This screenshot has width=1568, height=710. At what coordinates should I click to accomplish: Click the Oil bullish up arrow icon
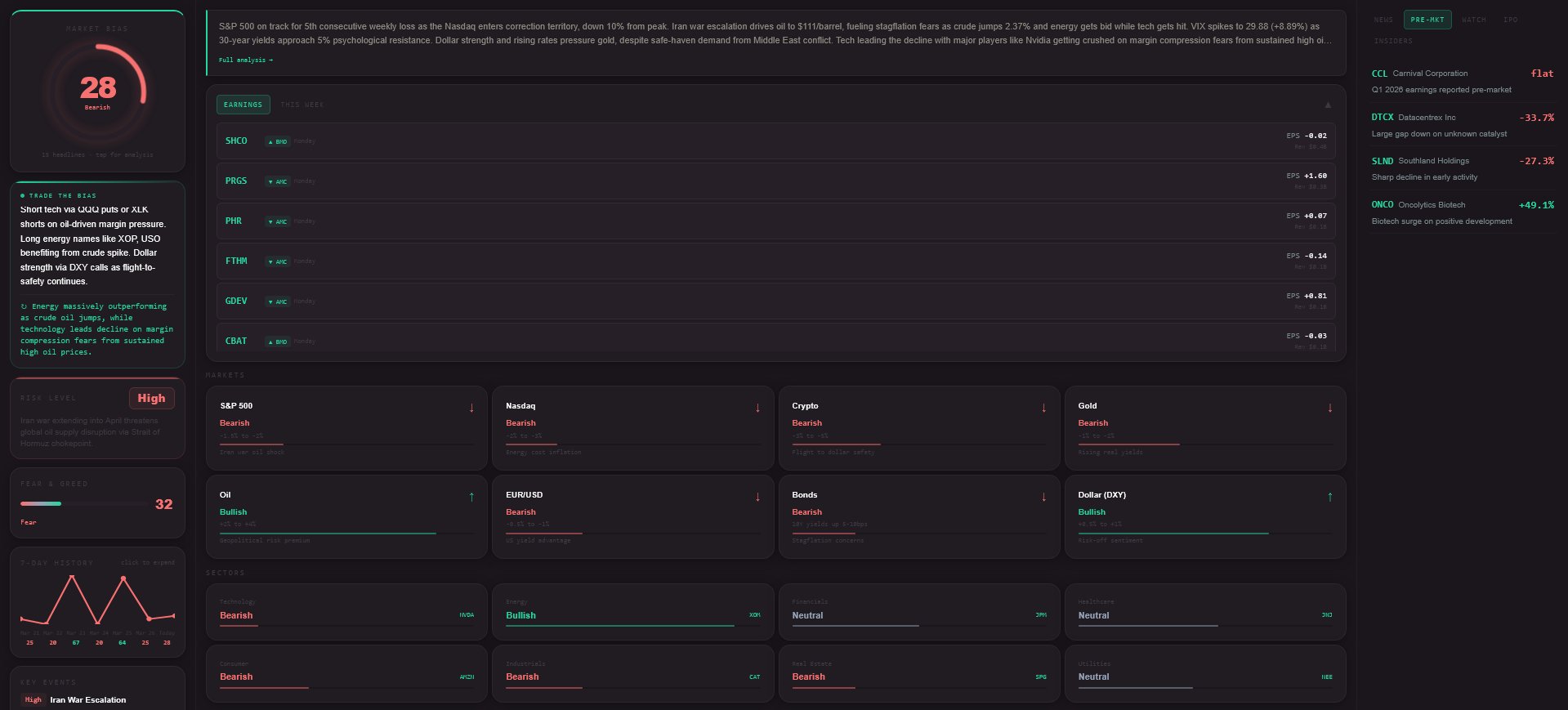(471, 497)
